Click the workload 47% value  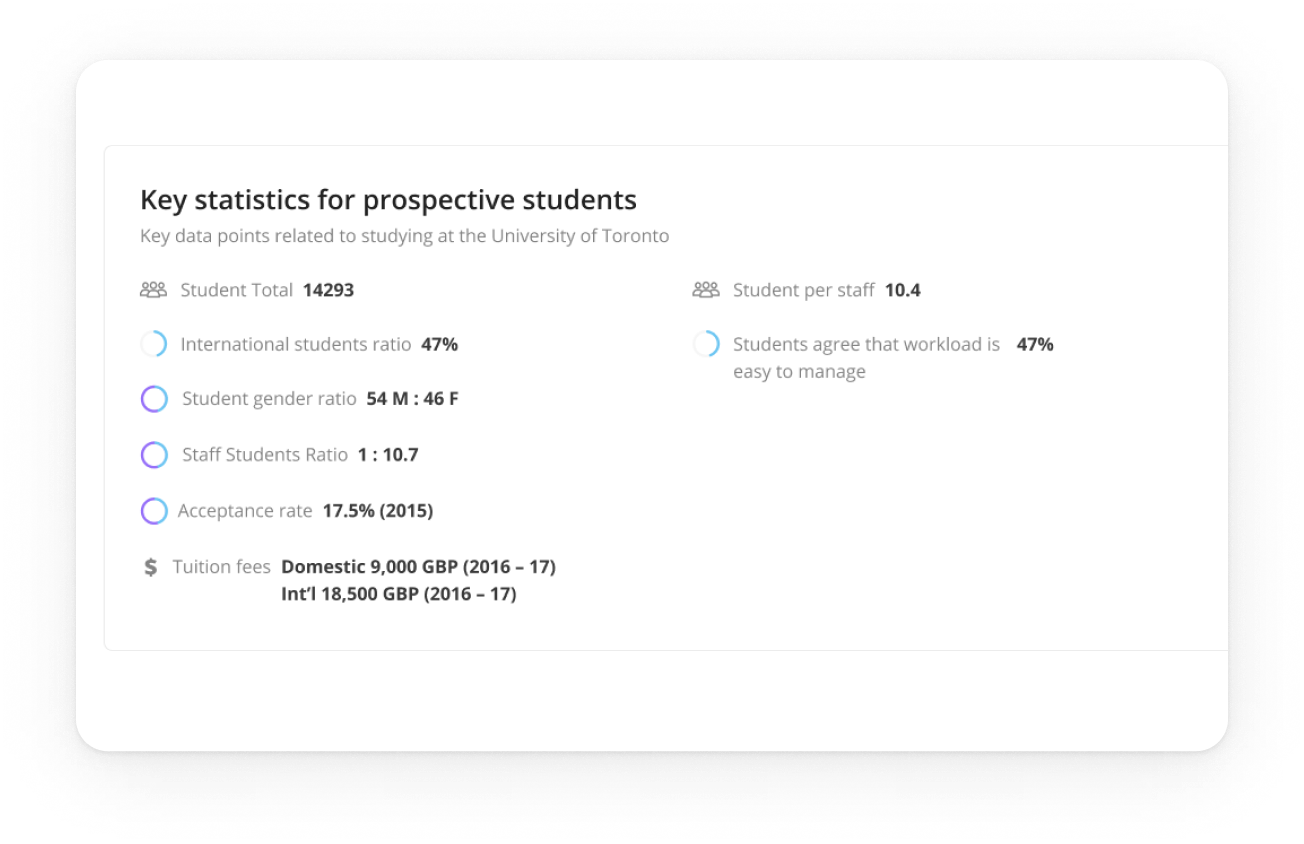1035,344
